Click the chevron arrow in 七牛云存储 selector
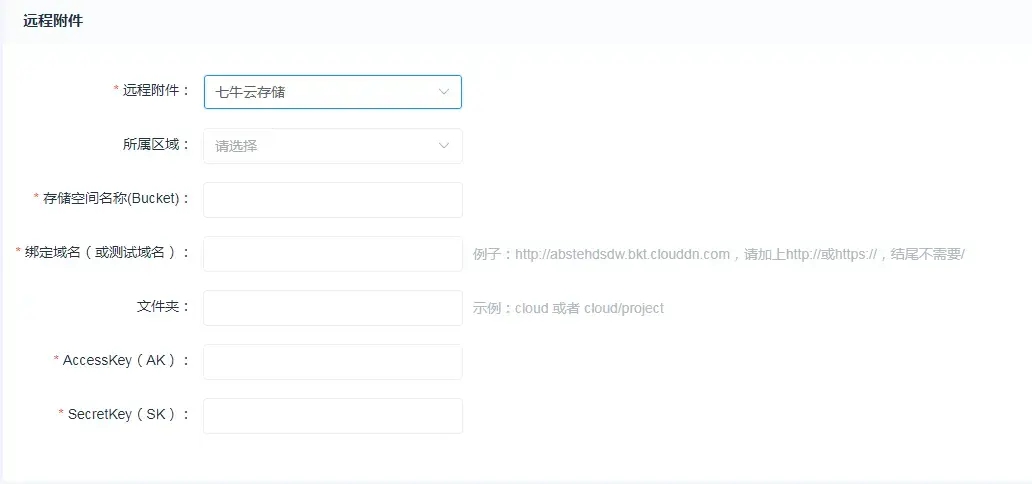 pos(444,92)
